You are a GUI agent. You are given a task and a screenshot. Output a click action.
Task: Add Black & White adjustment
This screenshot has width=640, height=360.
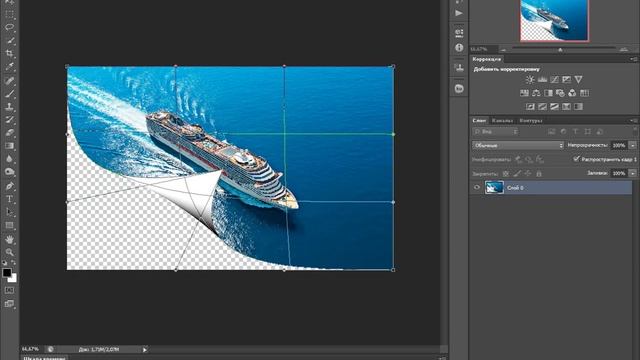pos(548,93)
